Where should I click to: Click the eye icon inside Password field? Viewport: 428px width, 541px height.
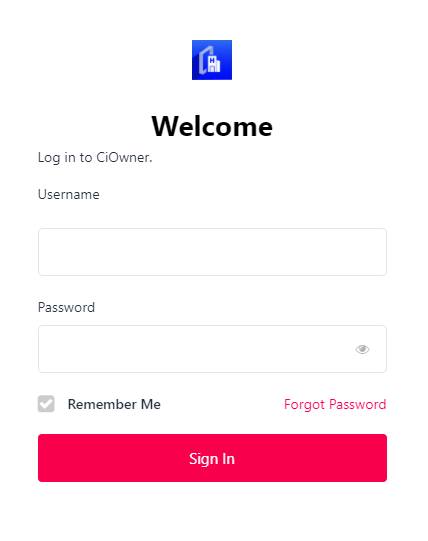pyautogui.click(x=362, y=349)
